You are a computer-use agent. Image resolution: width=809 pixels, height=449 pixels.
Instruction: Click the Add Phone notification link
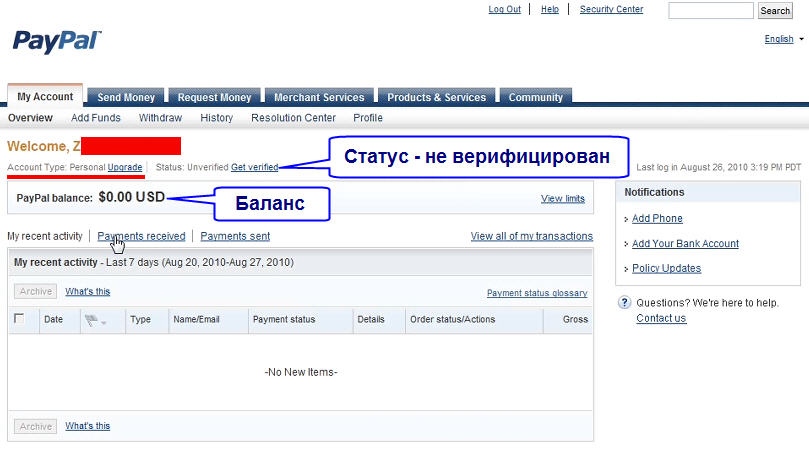(657, 218)
